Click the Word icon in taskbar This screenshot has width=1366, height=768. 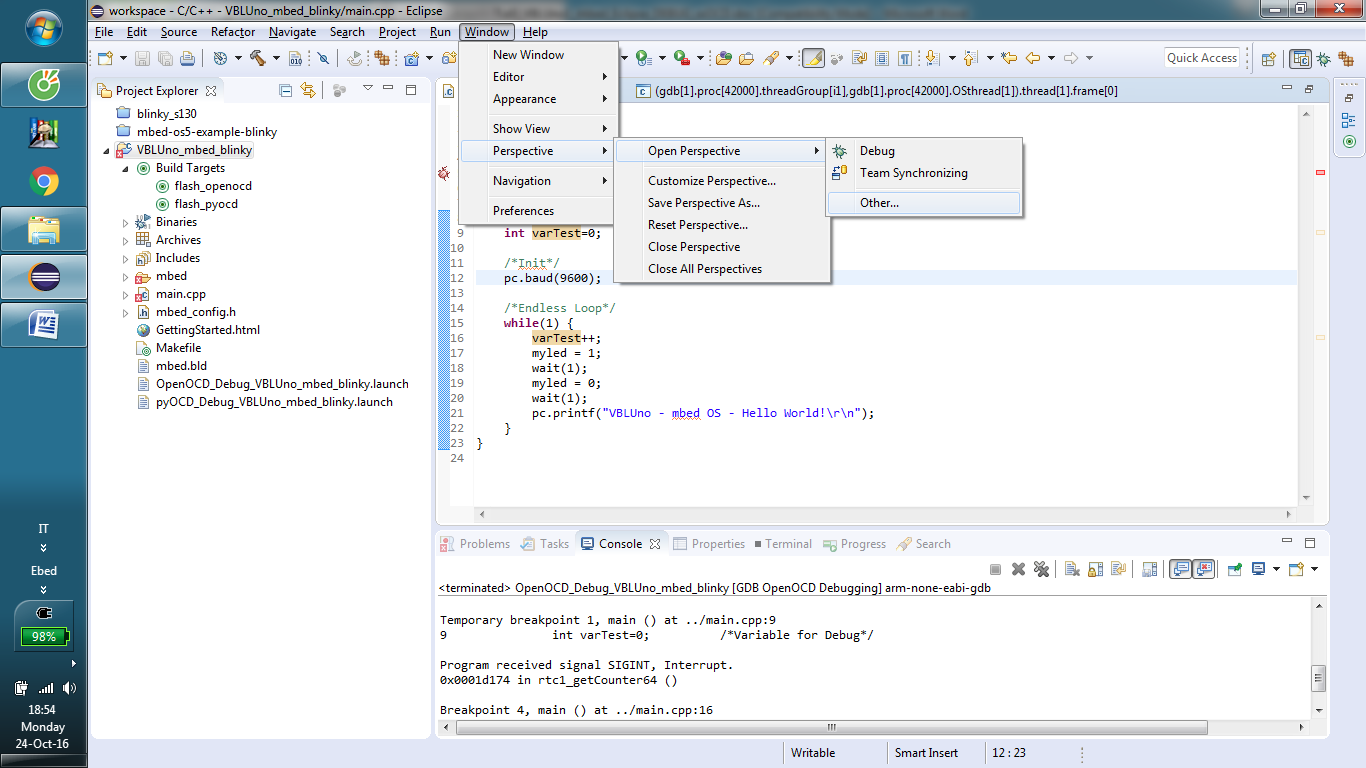tap(44, 325)
